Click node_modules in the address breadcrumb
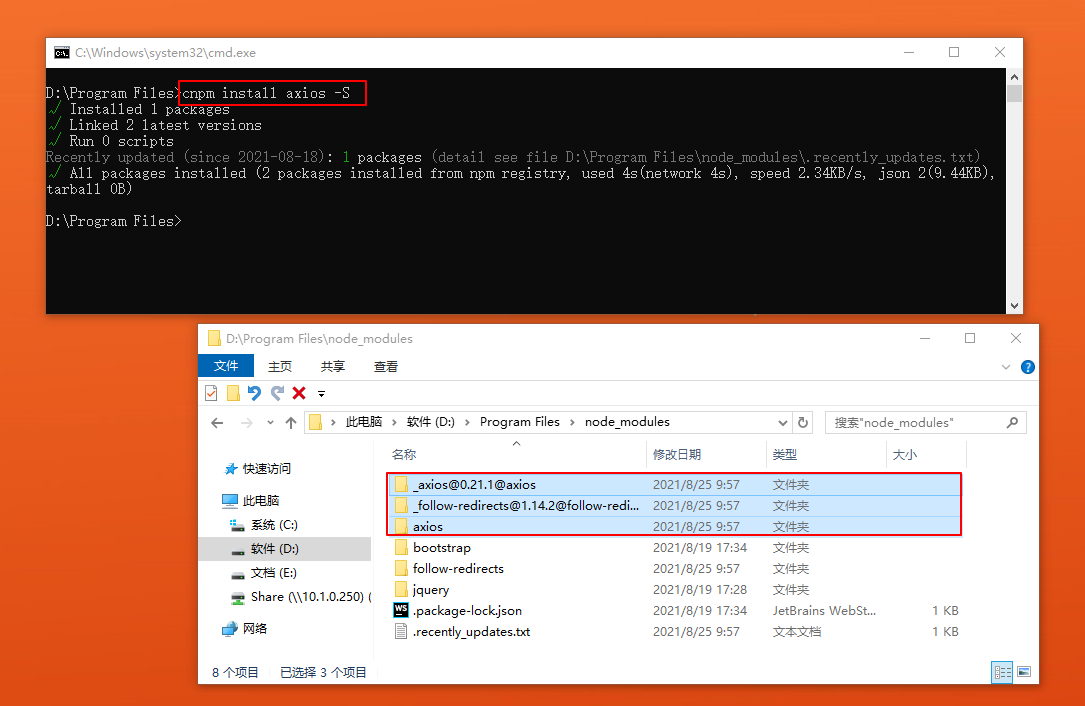 627,422
